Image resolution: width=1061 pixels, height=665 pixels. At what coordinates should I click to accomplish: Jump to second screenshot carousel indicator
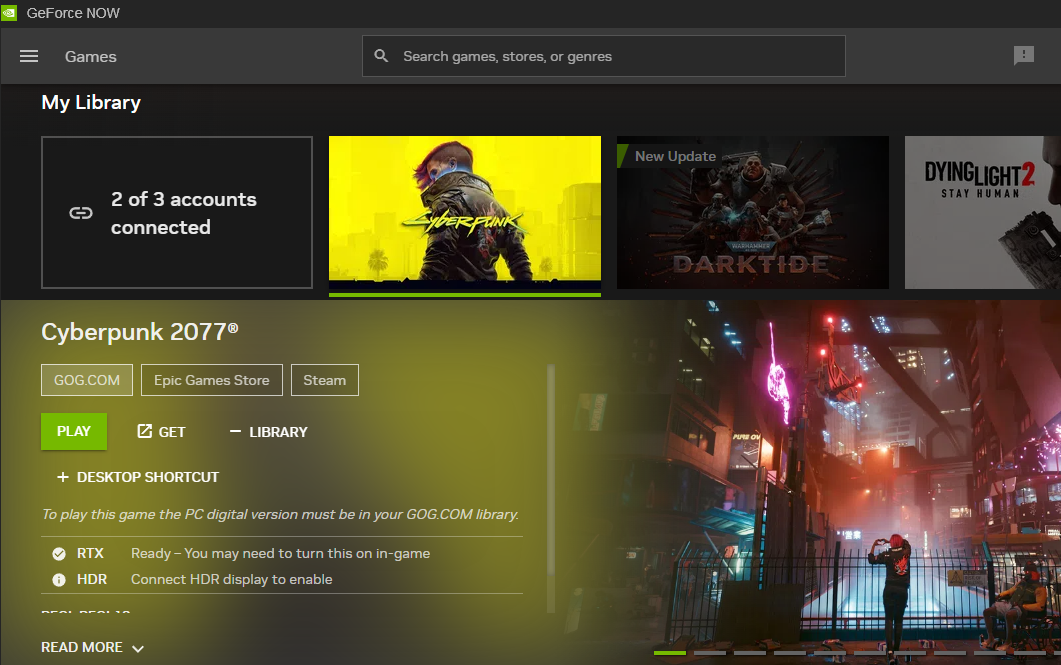709,653
